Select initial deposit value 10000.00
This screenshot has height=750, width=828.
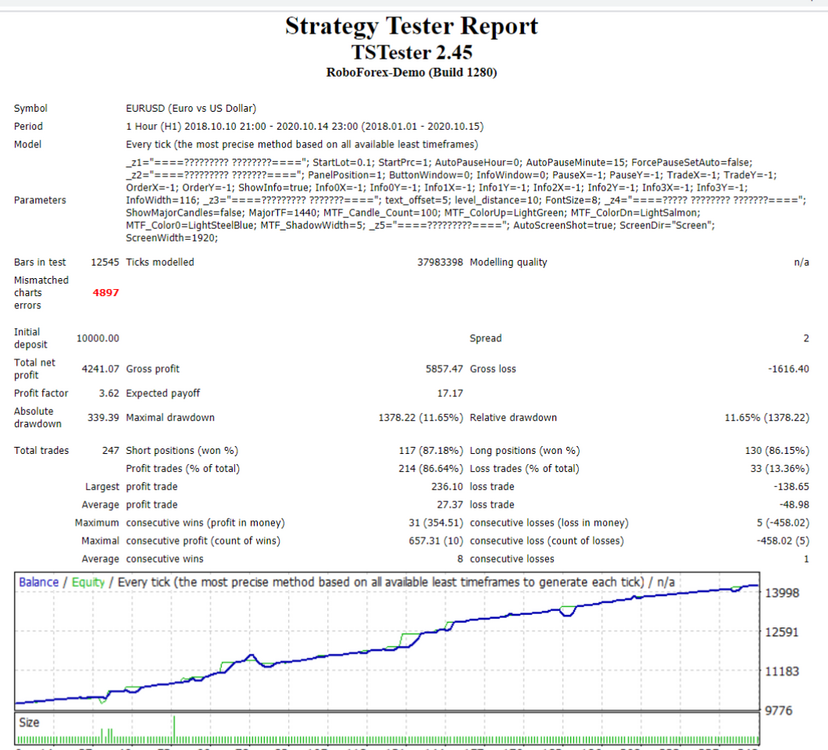[98, 338]
